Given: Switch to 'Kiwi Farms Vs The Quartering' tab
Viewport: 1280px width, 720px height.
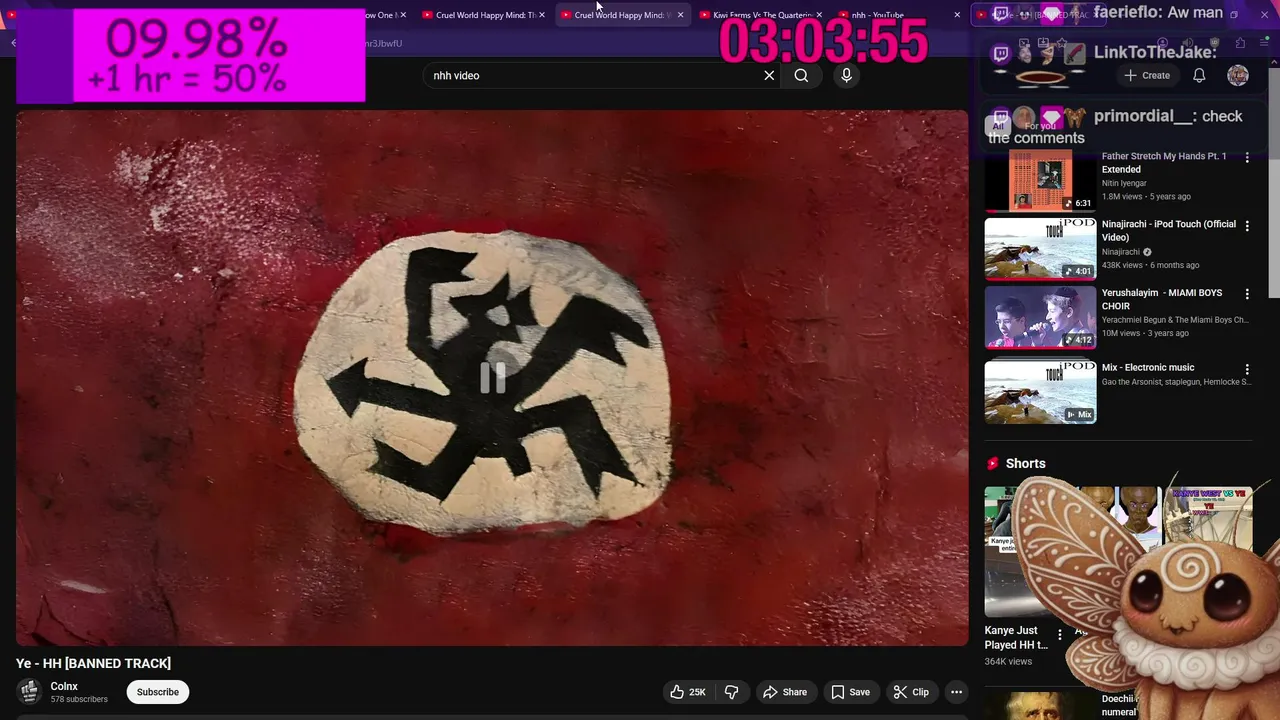Looking at the screenshot, I should (760, 15).
